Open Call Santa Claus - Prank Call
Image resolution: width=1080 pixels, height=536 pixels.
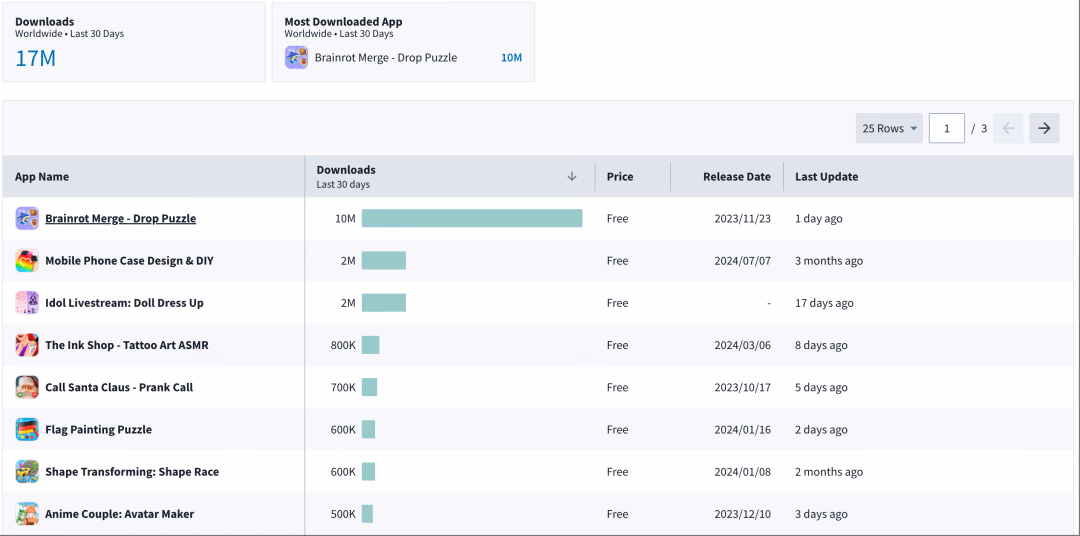(119, 387)
